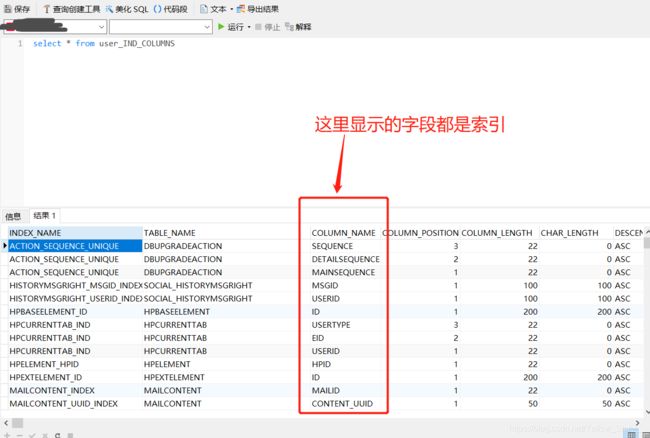Run the query with the 运行 button
This screenshot has width=650, height=438.
point(231,27)
